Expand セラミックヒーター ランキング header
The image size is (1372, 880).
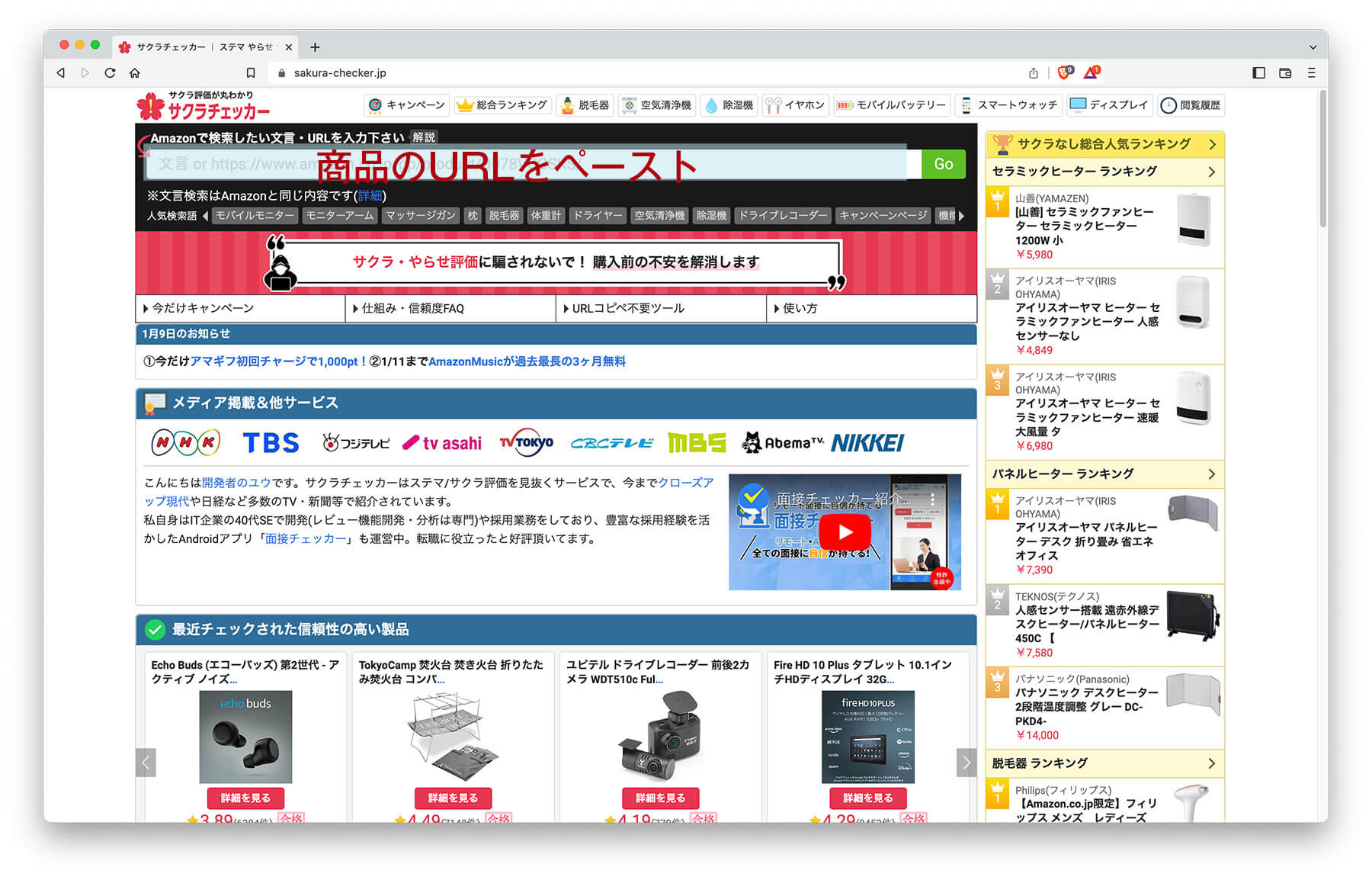click(1104, 172)
